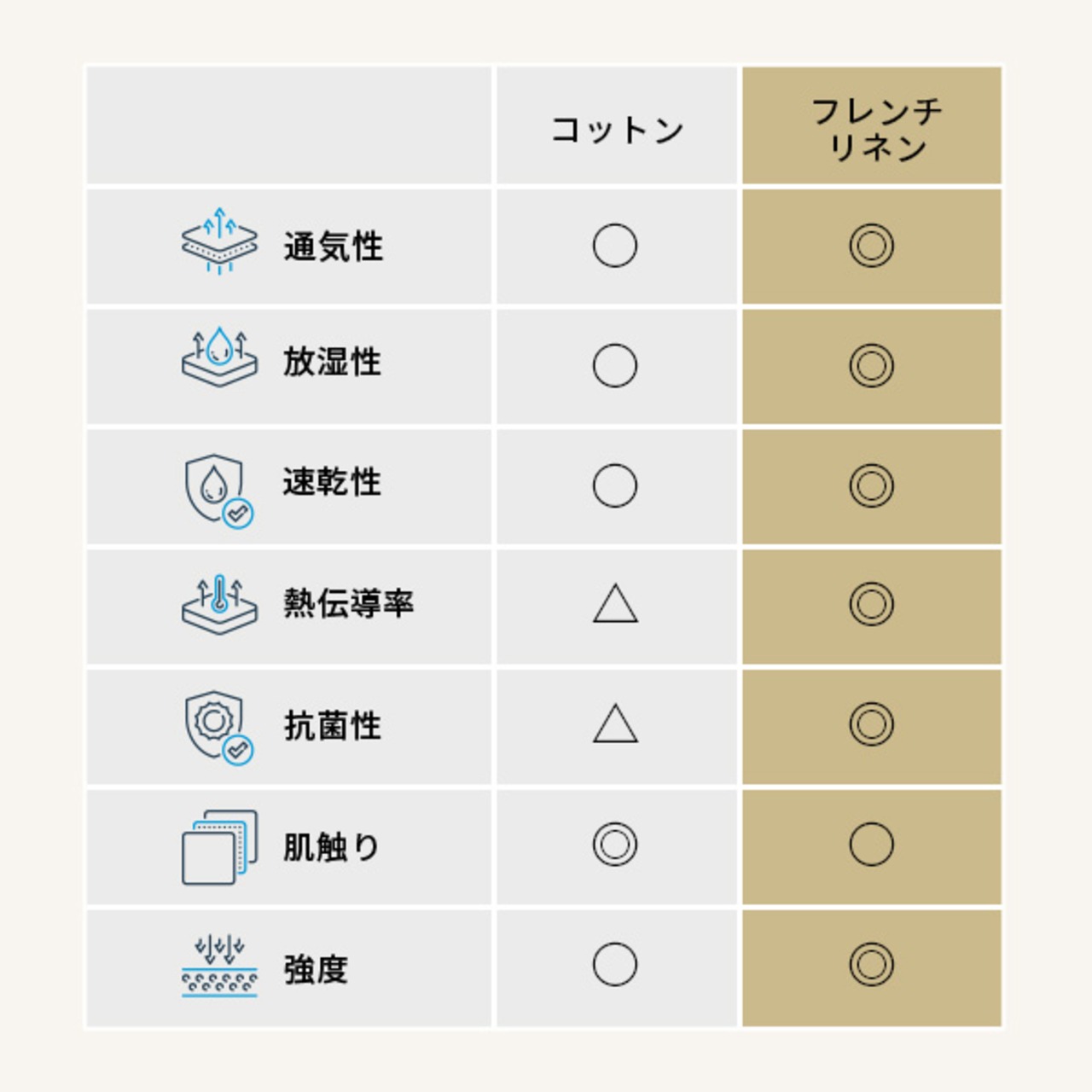The image size is (1092, 1092).
Task: Click cotton's triangle mark in the 抗菌性 row
Action: pos(615,724)
